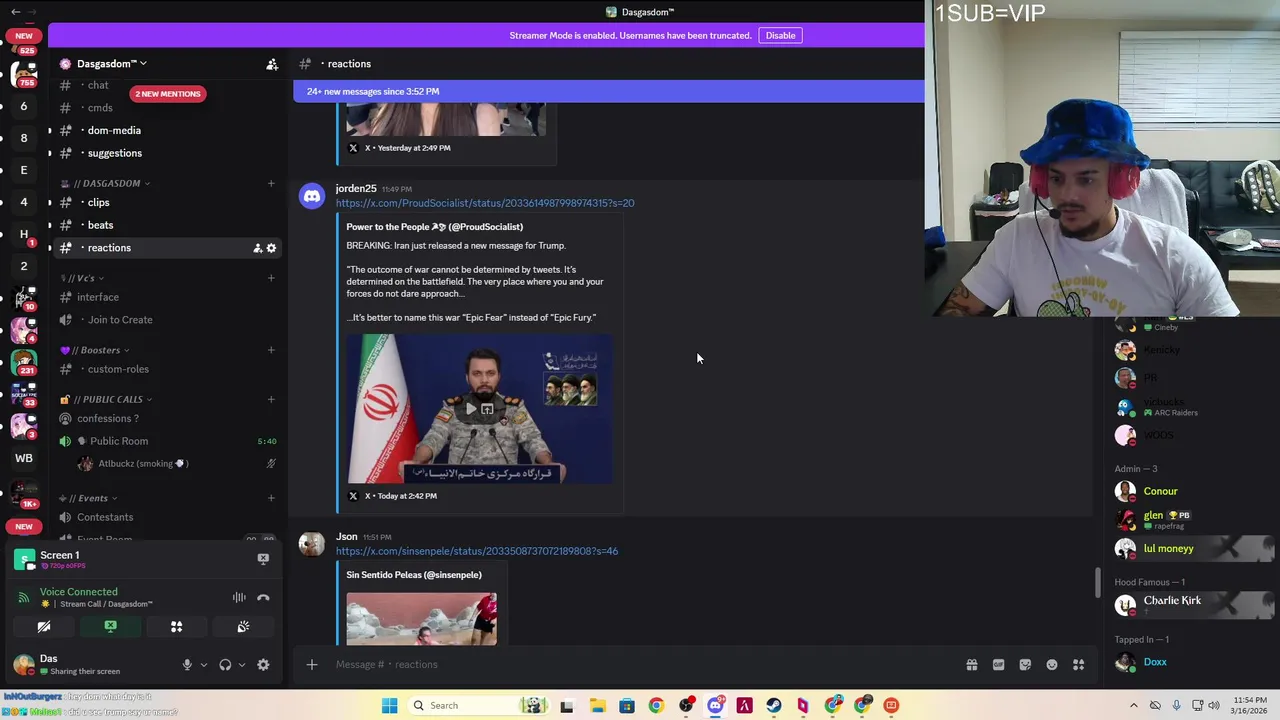Open apps launcher in message bar

point(1079,665)
